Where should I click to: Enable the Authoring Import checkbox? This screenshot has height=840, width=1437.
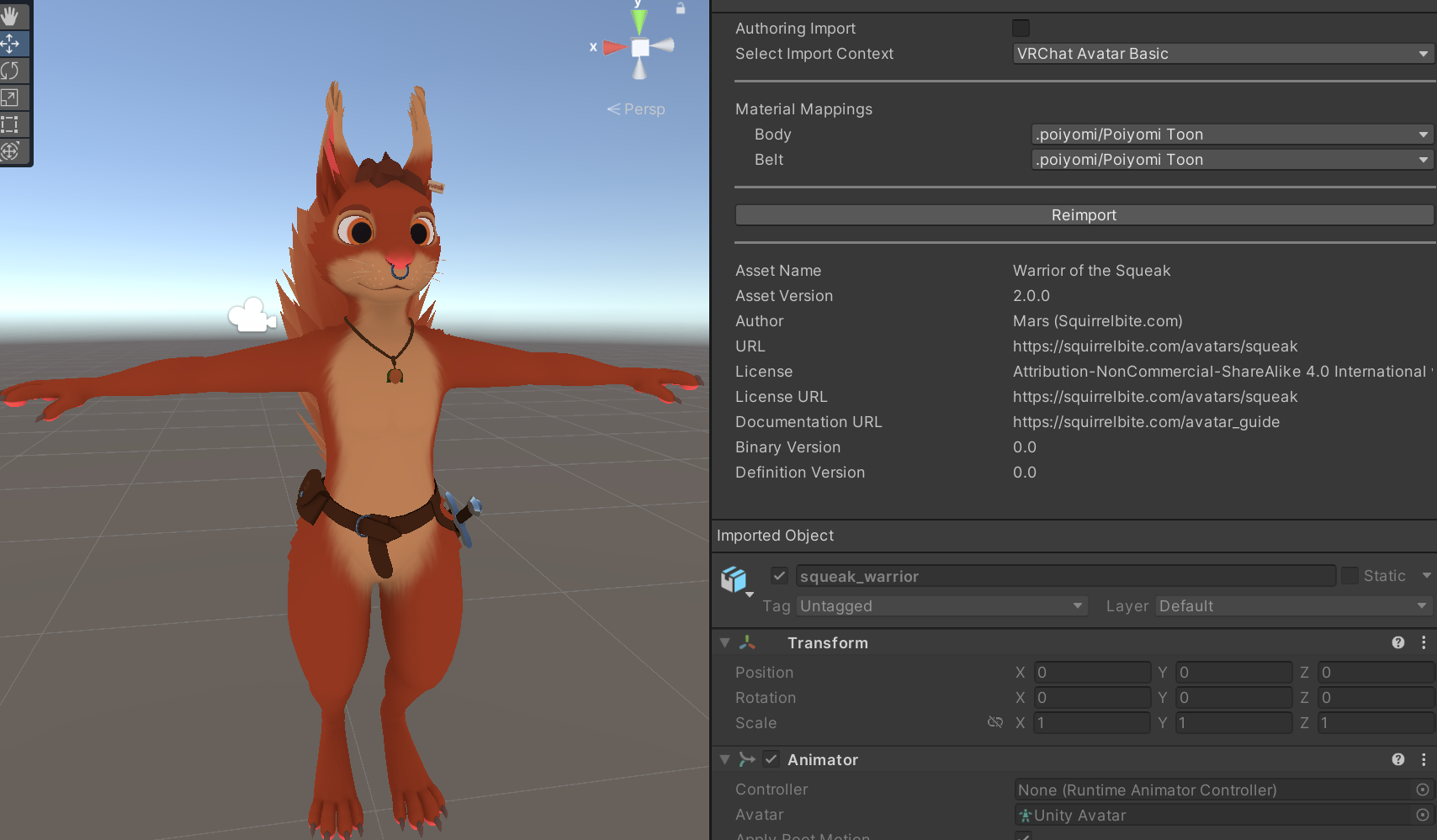pyautogui.click(x=1021, y=29)
